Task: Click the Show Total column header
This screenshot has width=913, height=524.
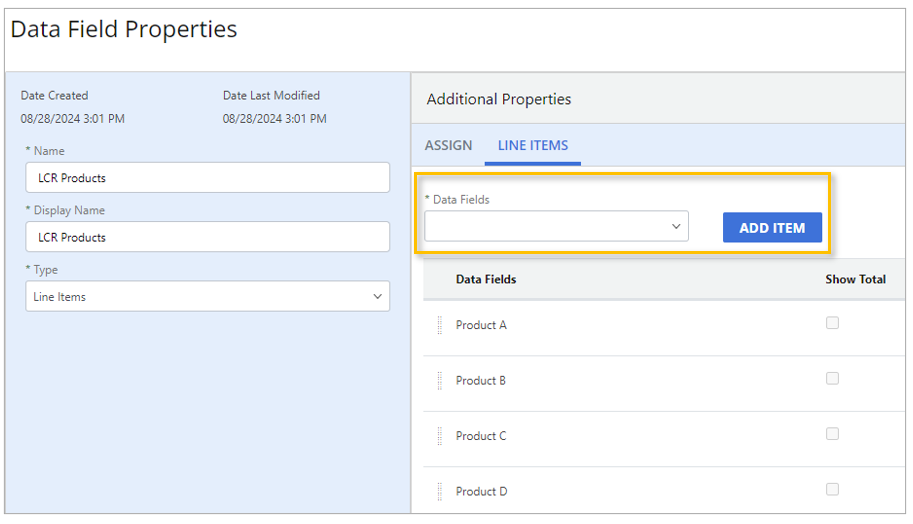Action: click(855, 279)
